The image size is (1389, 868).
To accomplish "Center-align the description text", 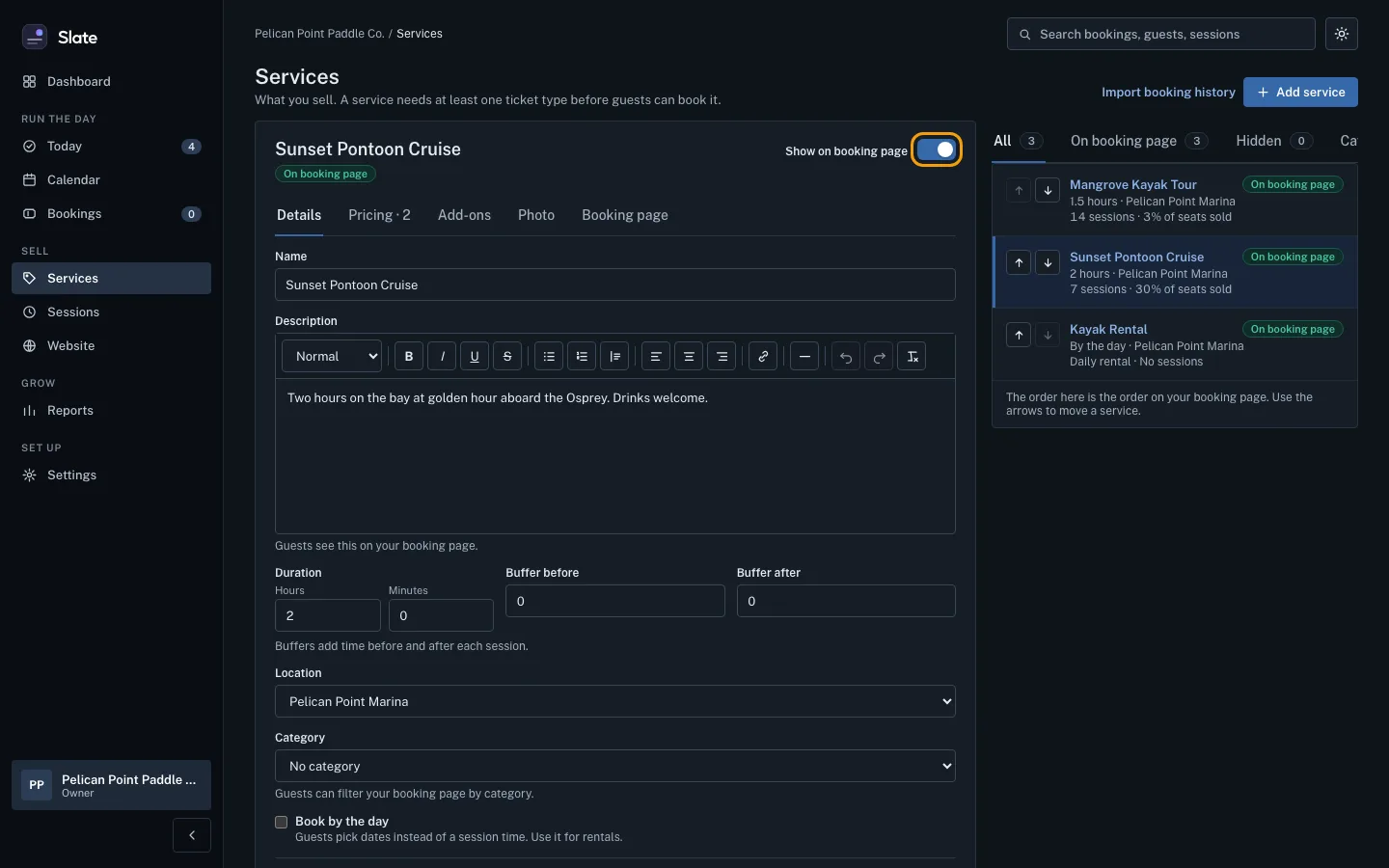I will coord(689,357).
